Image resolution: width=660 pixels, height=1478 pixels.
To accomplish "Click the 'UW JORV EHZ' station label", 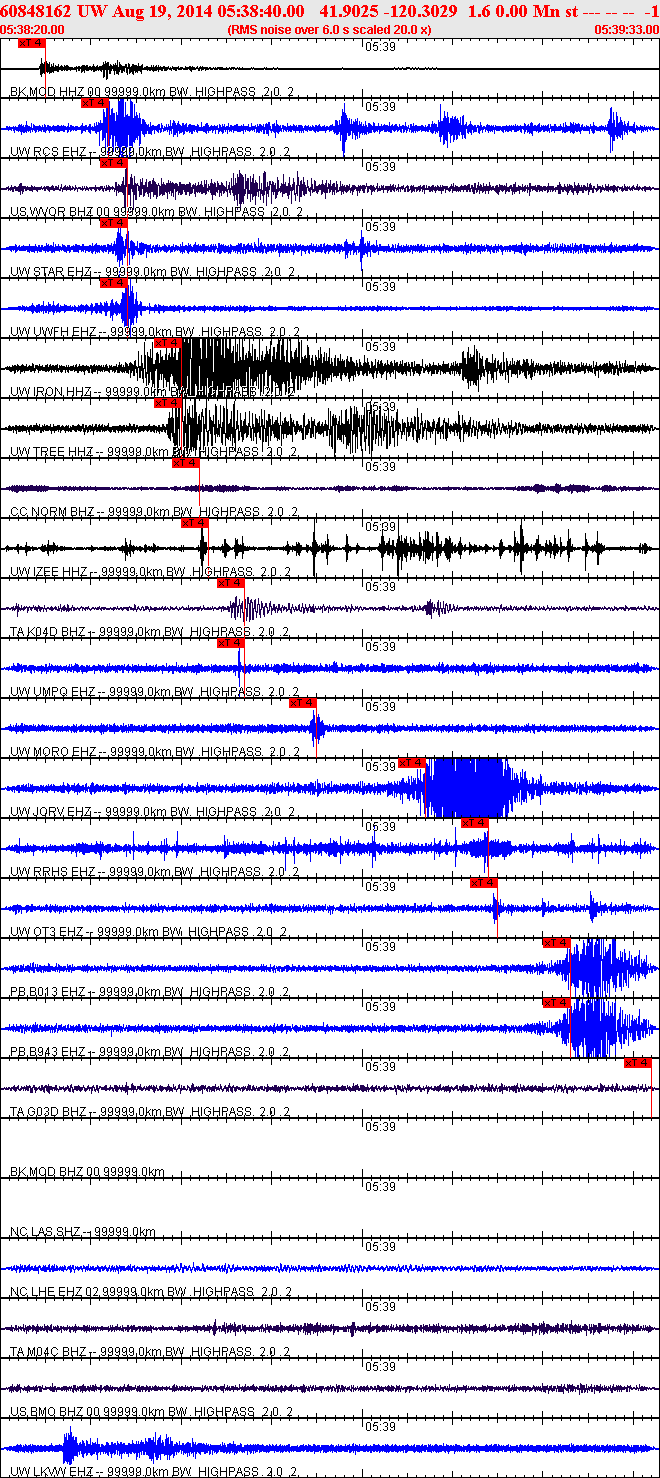I will tap(51, 812).
